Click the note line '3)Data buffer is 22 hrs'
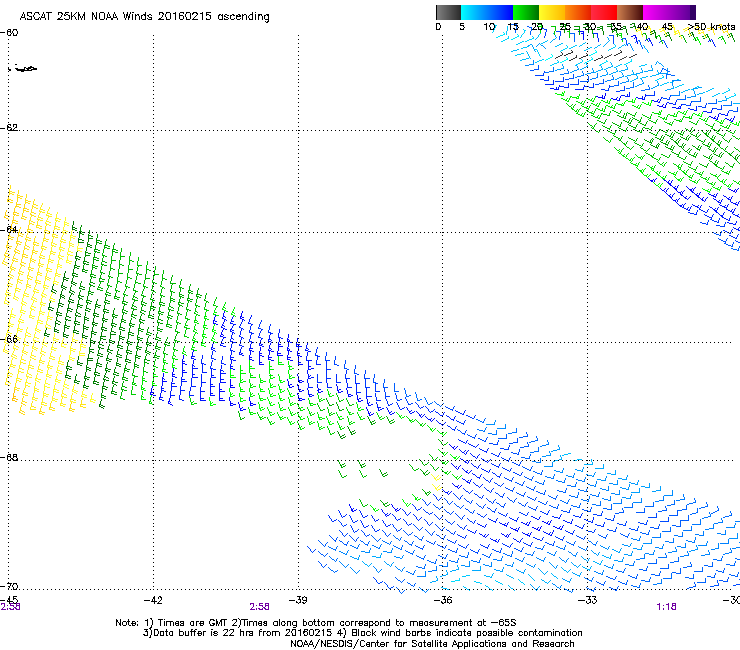Screen dimensions: 740x650 362,633
